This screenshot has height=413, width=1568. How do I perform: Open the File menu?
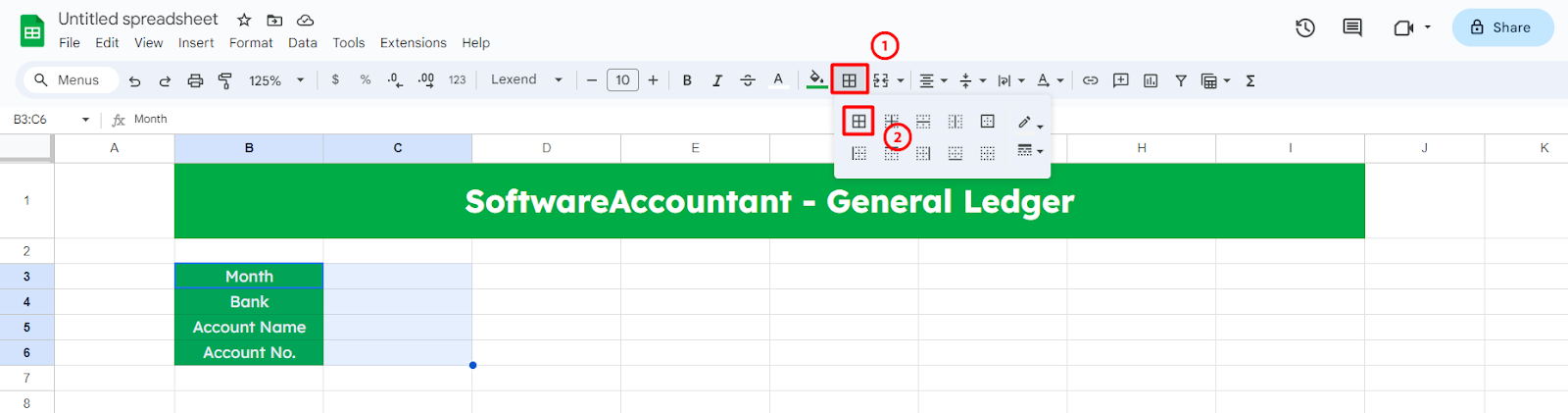70,43
